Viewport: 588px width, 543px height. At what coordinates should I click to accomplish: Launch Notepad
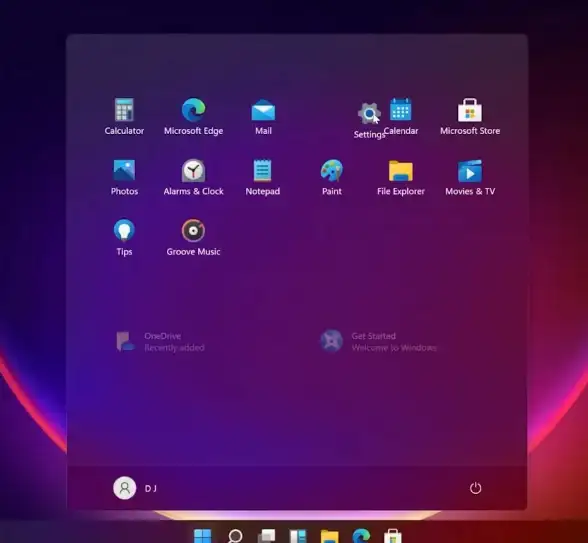pyautogui.click(x=262, y=177)
